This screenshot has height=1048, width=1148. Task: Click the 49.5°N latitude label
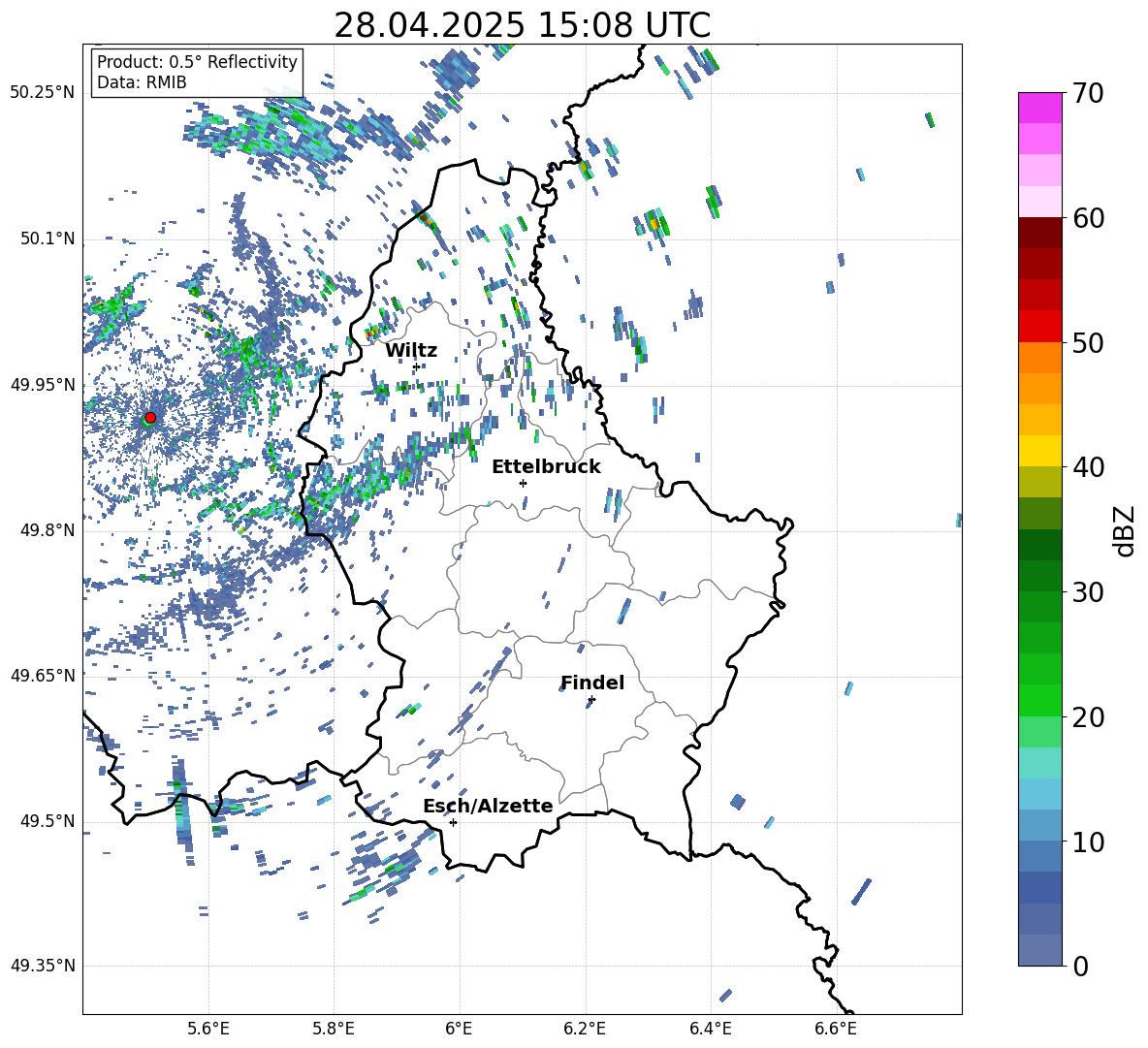(x=47, y=821)
